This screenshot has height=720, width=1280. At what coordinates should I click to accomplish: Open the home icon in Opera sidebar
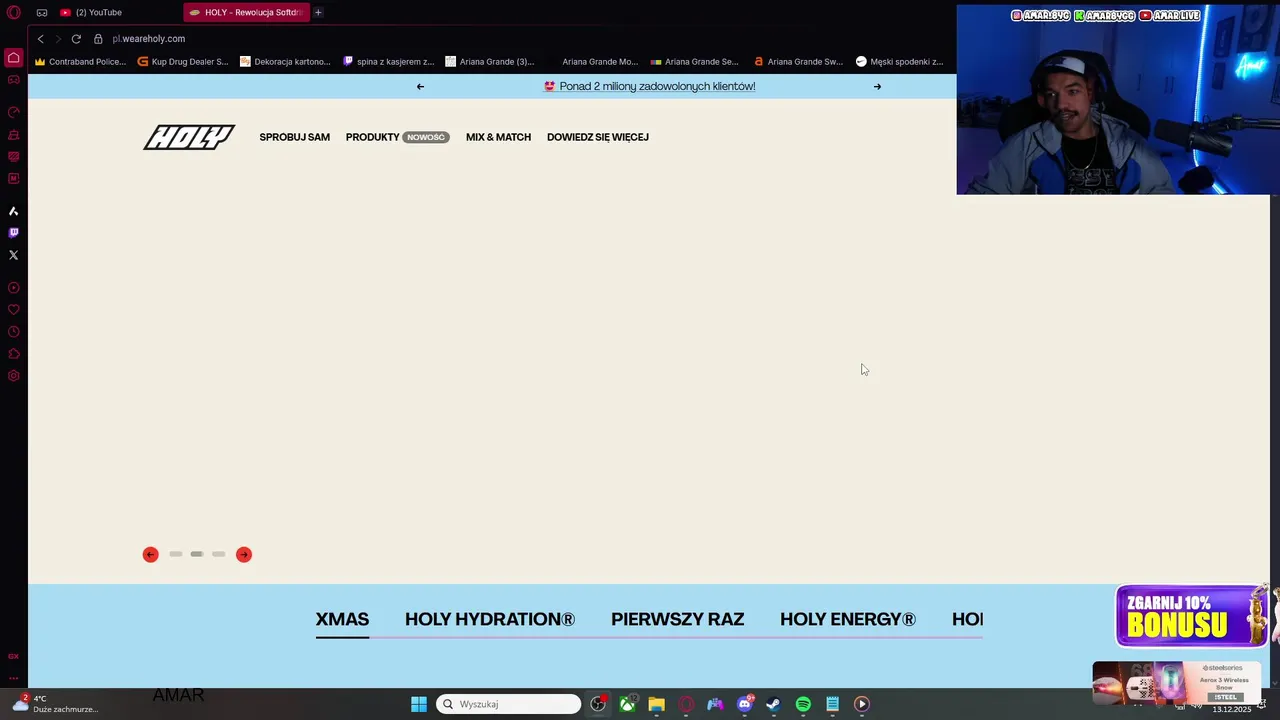13,57
